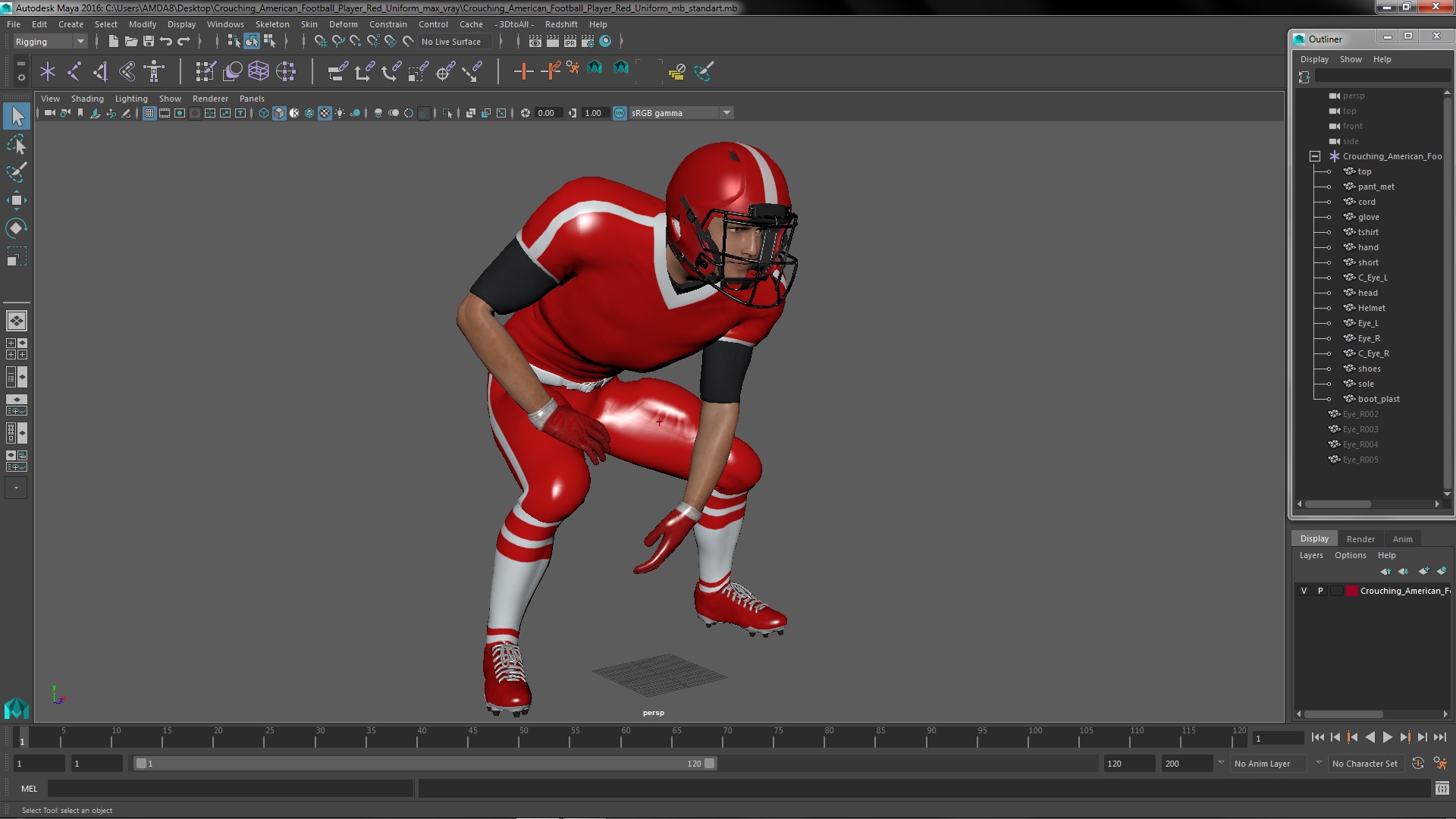
Task: Click the Create Joint shelf icon
Action: click(x=74, y=71)
